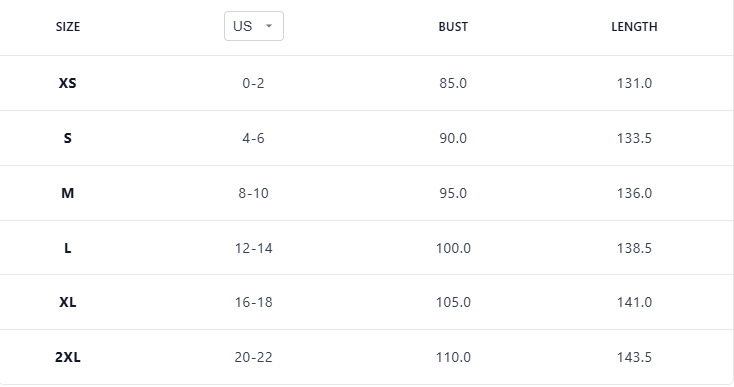This screenshot has width=734, height=387.
Task: Click the 100.0 bust measurement
Action: (453, 248)
